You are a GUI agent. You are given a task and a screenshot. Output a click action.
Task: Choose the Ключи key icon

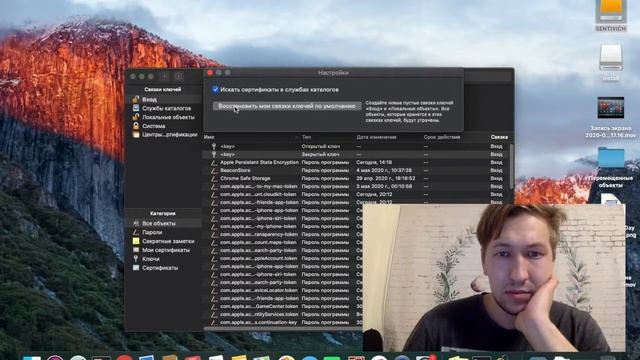tap(136, 259)
